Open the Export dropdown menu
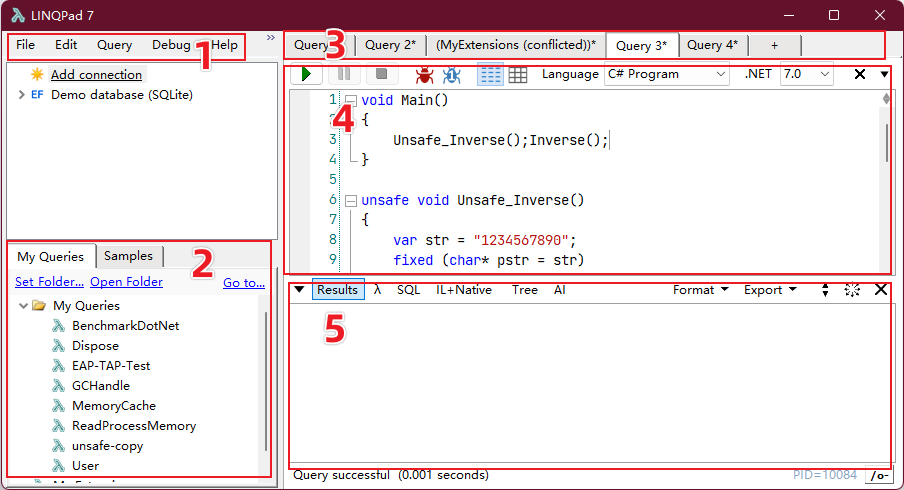 770,290
